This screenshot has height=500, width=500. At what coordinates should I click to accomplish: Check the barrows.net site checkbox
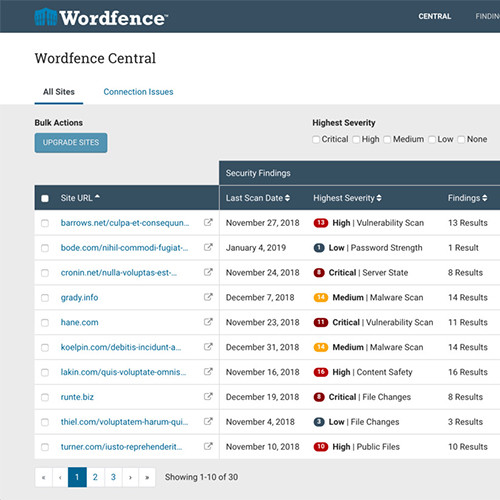click(45, 223)
